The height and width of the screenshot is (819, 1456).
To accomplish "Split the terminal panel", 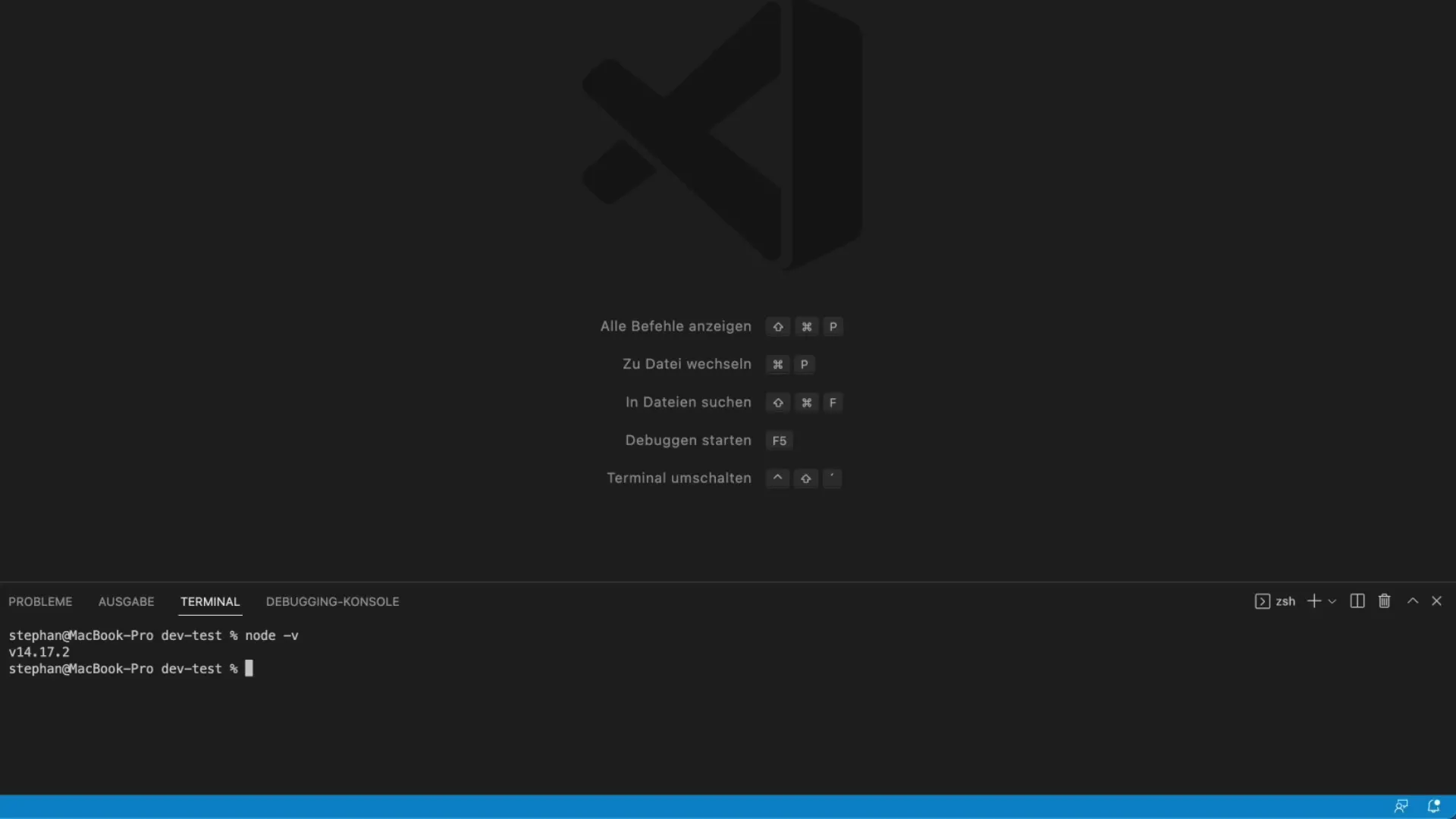I will (x=1357, y=601).
